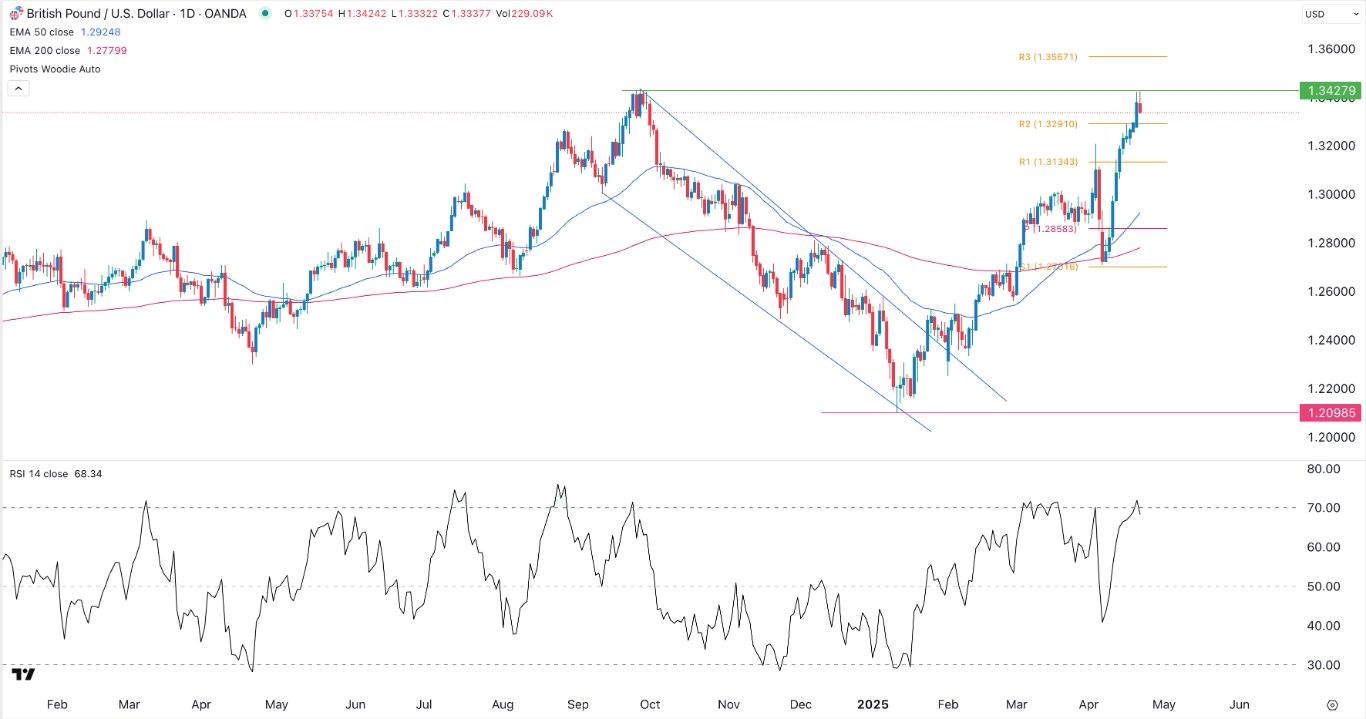
Task: Collapse the indicator legend with chevron
Action: tap(17, 88)
